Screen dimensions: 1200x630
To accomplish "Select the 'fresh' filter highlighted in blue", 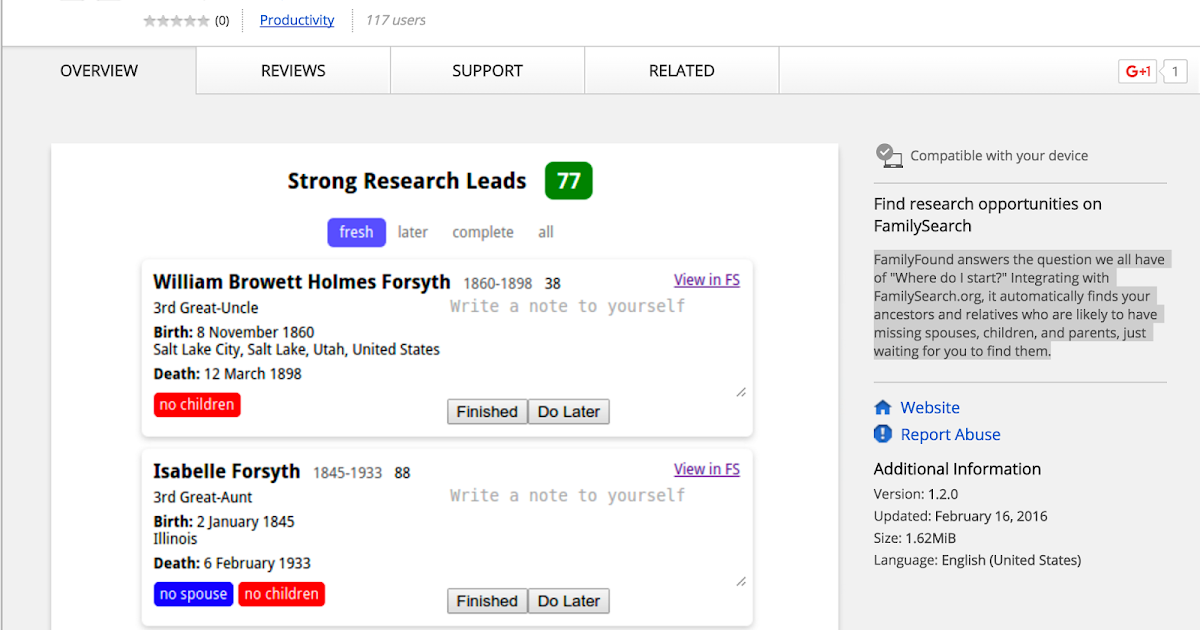I will (356, 232).
